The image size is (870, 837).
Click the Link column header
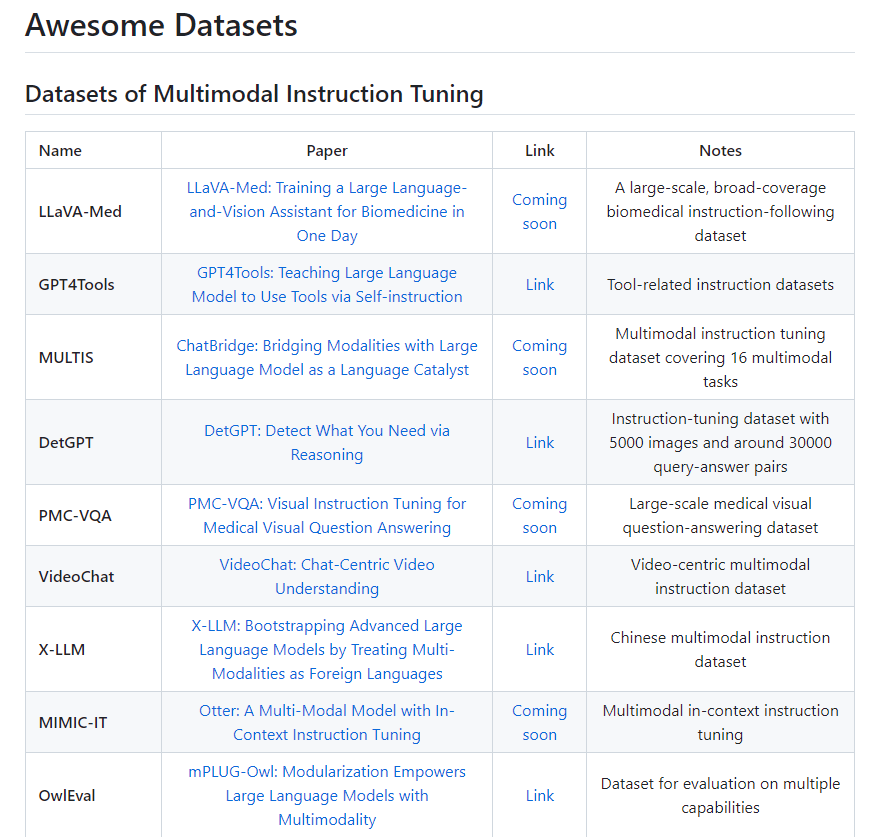[x=540, y=151]
